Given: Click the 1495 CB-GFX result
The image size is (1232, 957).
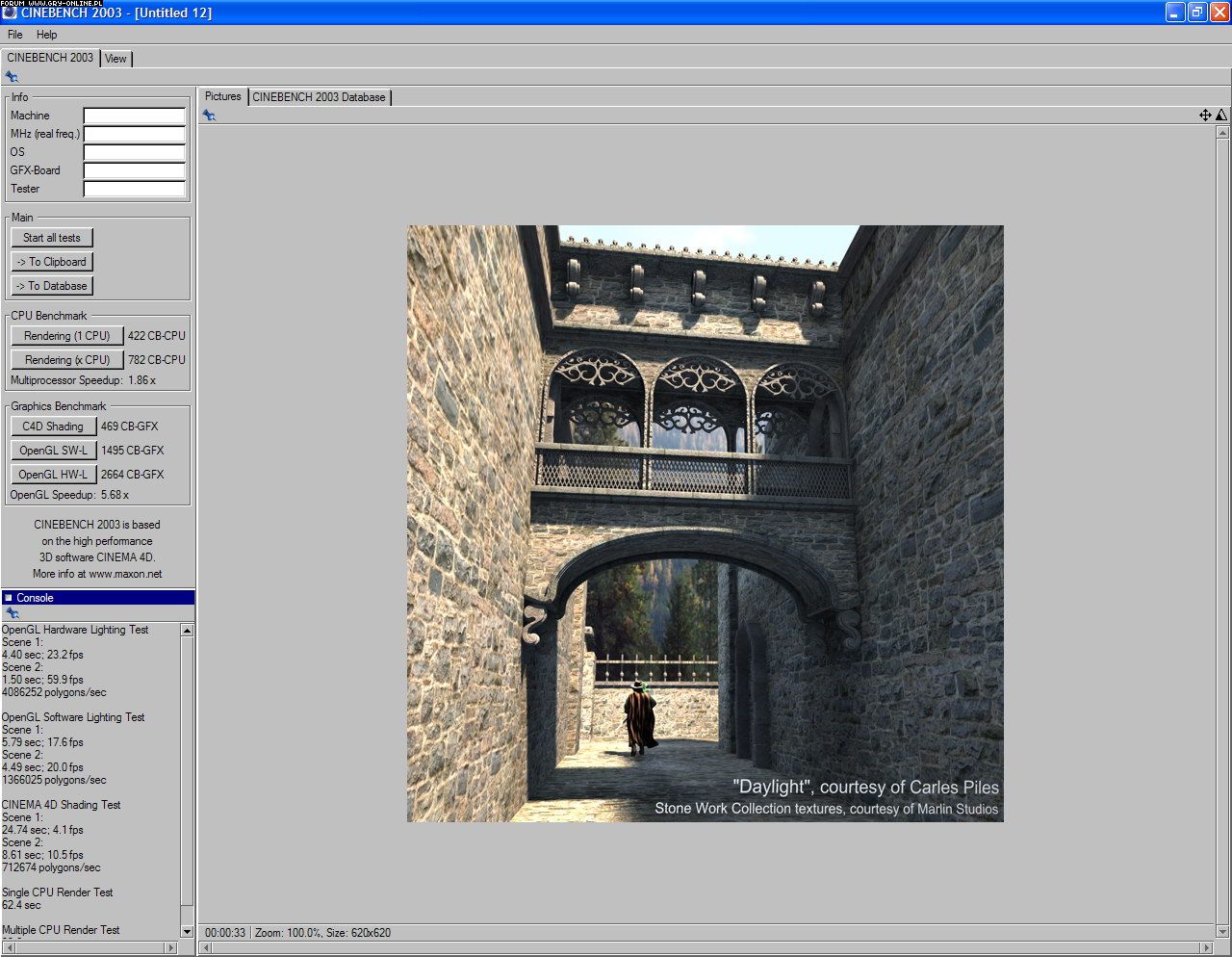Looking at the screenshot, I should tap(133, 451).
